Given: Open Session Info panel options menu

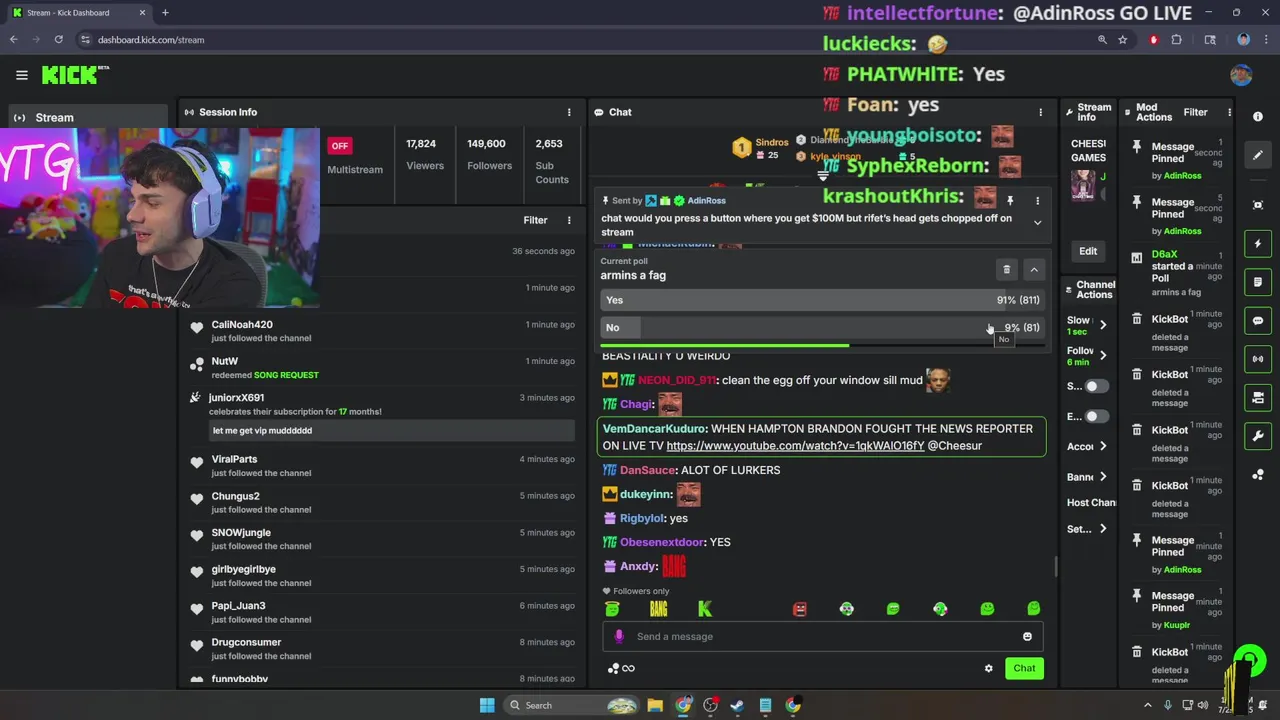Looking at the screenshot, I should [x=569, y=112].
